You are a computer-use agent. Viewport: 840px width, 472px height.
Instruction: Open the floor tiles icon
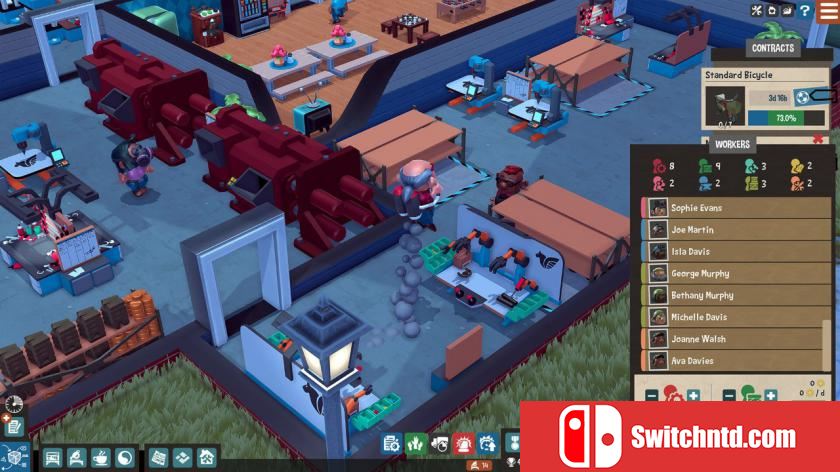point(183,458)
